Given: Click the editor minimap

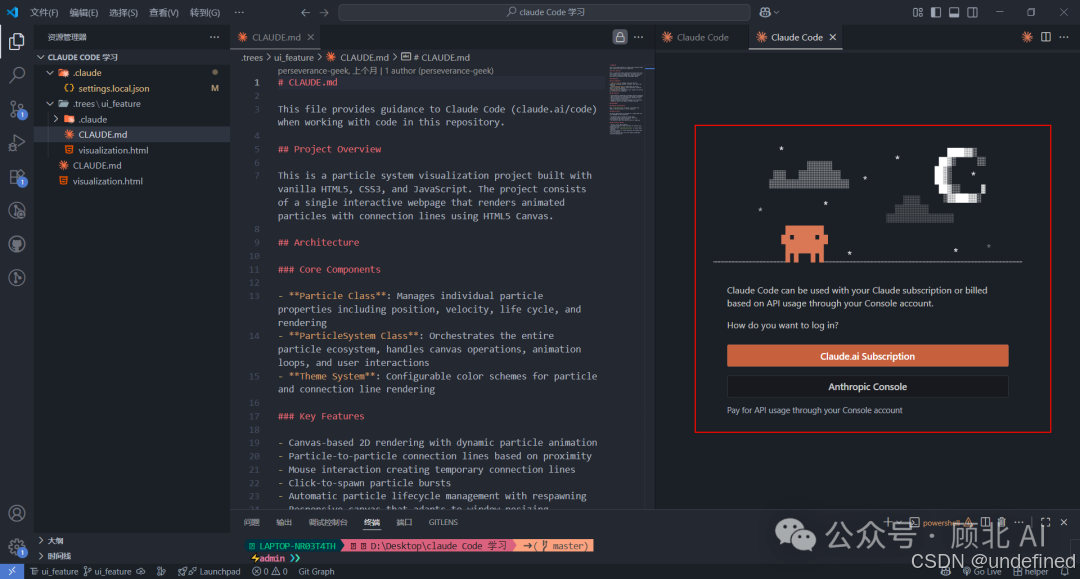Looking at the screenshot, I should [x=625, y=100].
